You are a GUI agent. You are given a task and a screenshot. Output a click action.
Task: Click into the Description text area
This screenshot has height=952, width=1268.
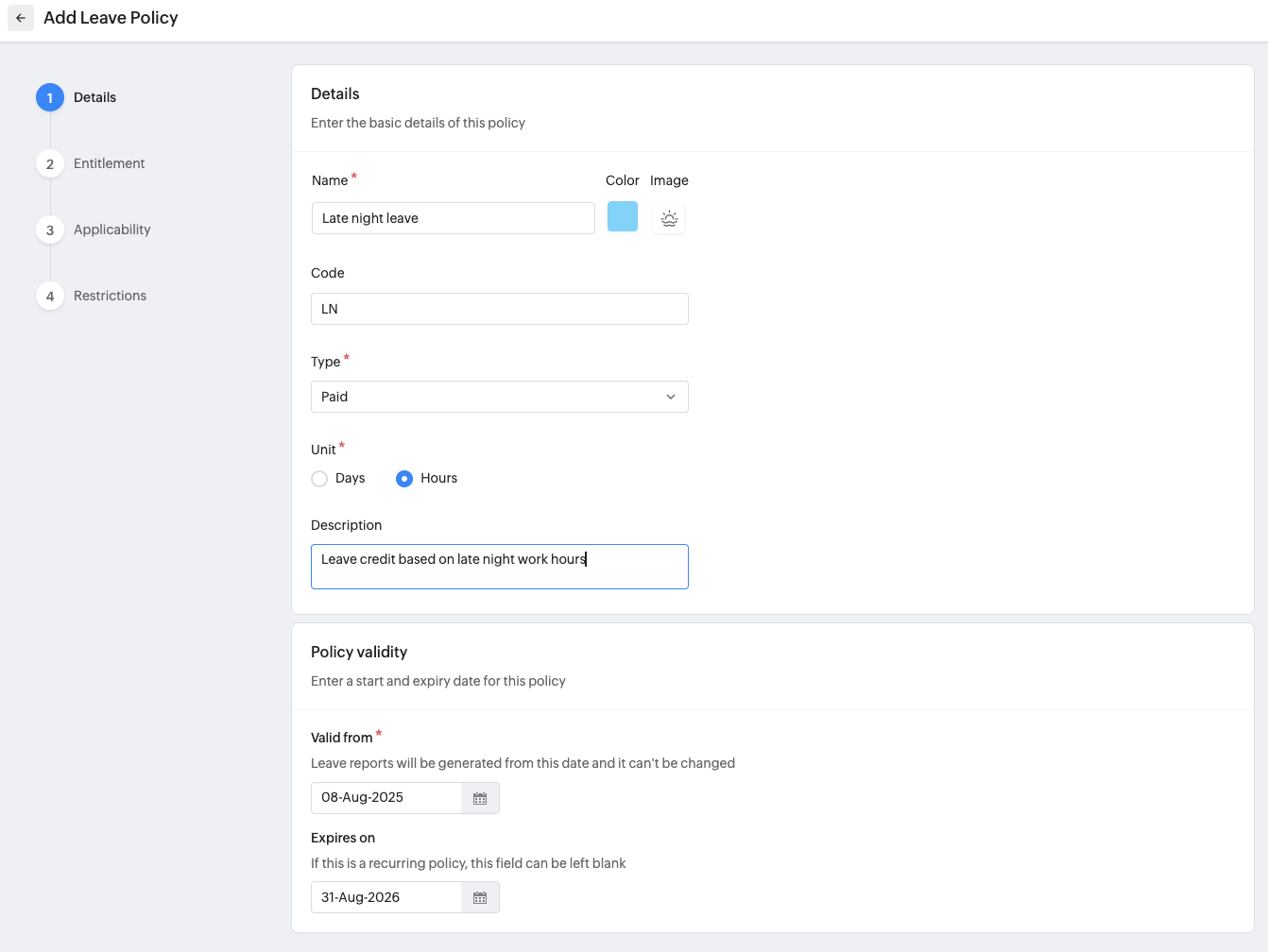tap(499, 567)
